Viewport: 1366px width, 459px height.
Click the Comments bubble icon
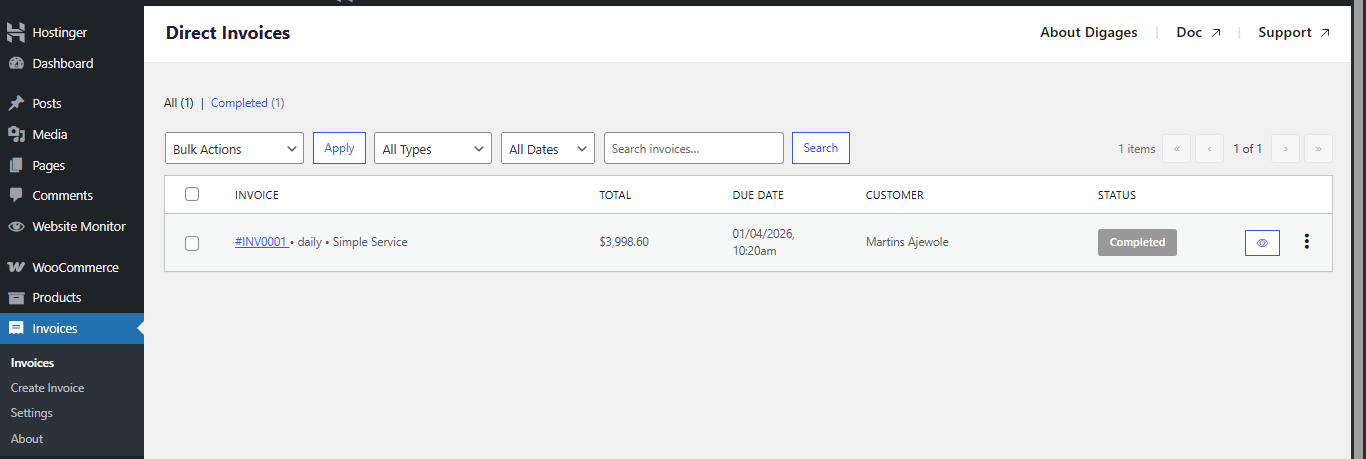pos(16,195)
